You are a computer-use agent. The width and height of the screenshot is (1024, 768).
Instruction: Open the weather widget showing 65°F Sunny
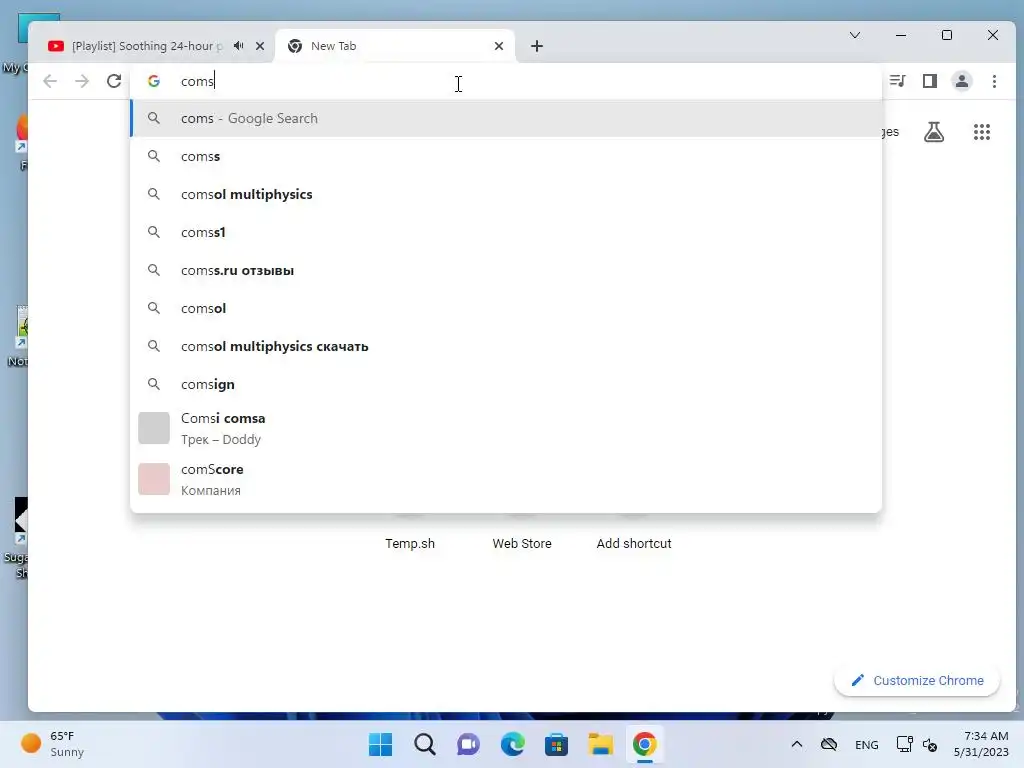(54, 744)
